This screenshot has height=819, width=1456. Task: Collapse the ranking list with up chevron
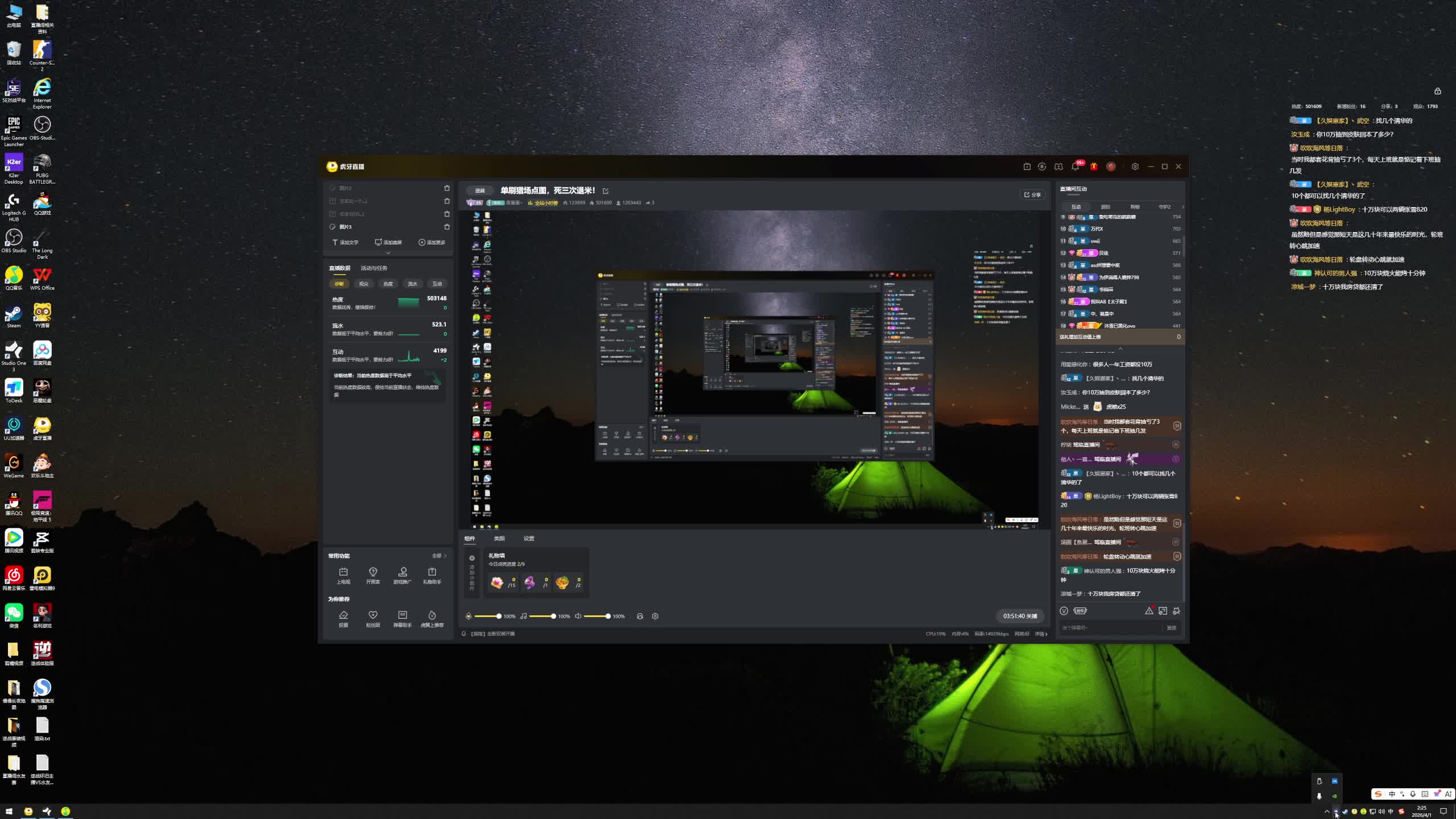point(1120,349)
